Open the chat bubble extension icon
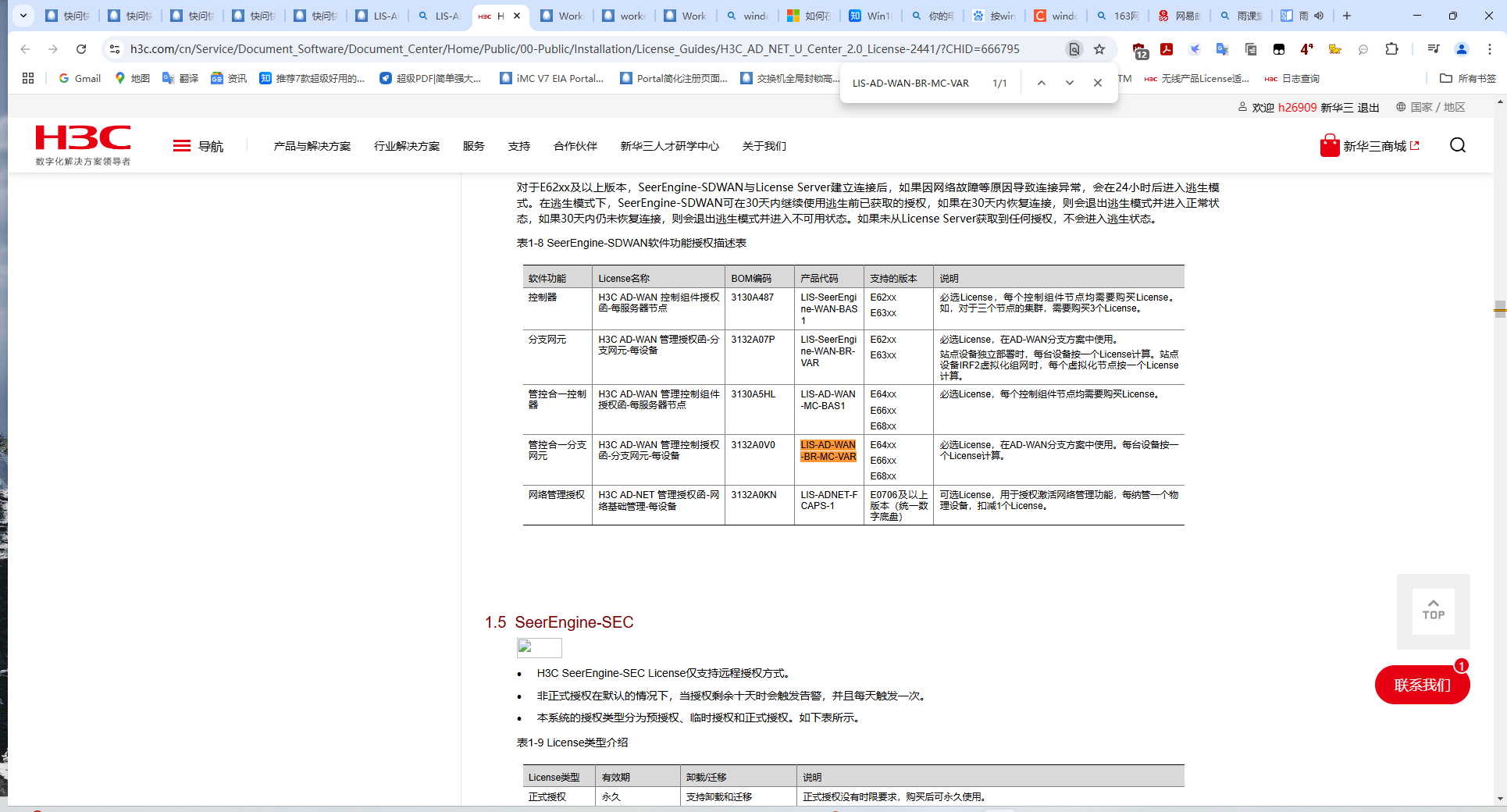1507x812 pixels. pos(1363,49)
